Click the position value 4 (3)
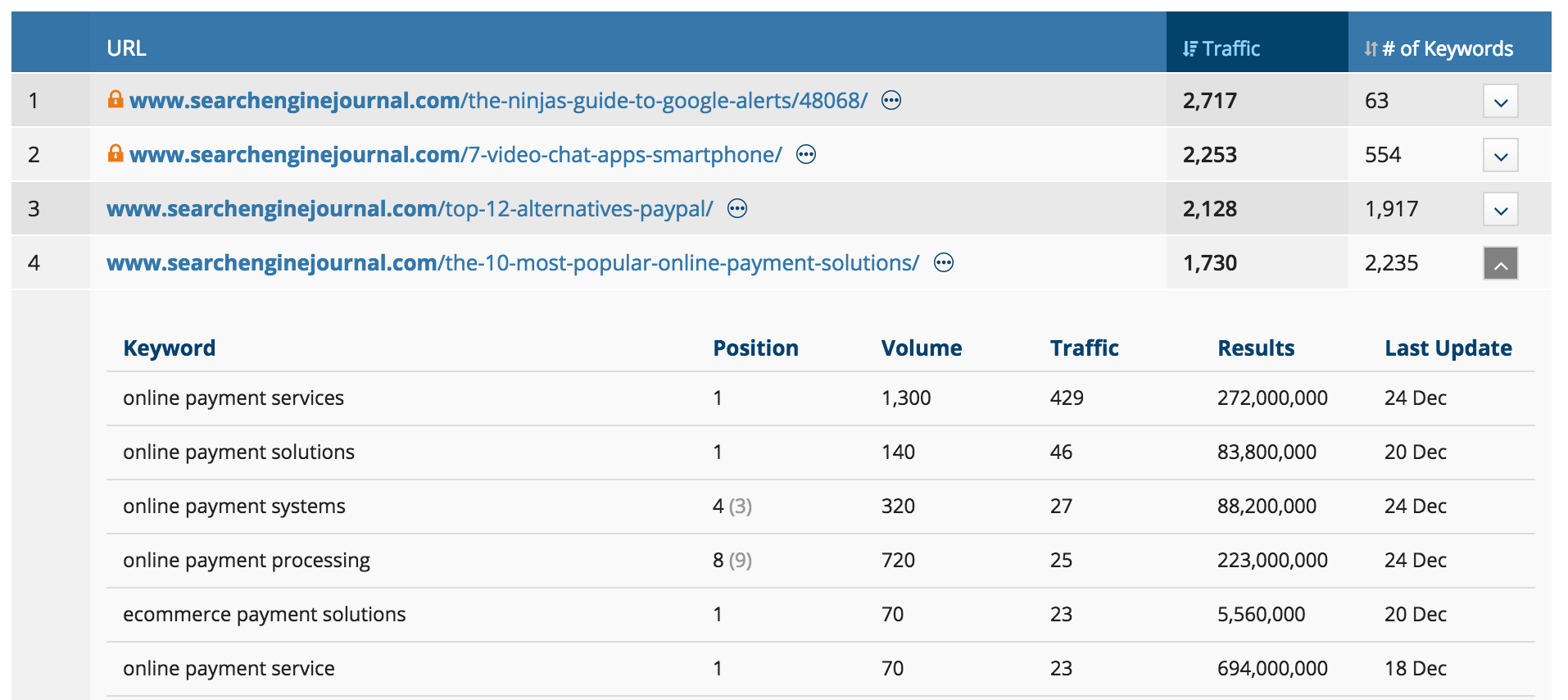1568x700 pixels. pyautogui.click(x=732, y=507)
